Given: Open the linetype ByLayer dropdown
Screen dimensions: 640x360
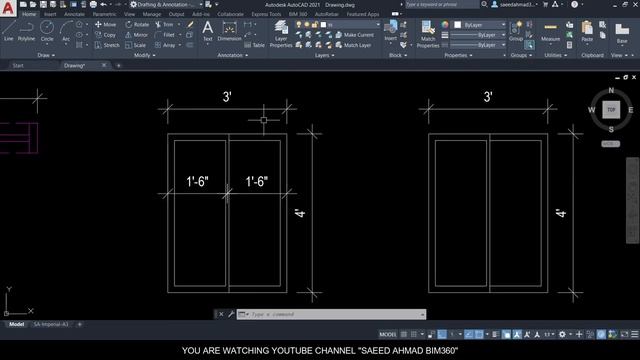Looking at the screenshot, I should pyautogui.click(x=478, y=45).
